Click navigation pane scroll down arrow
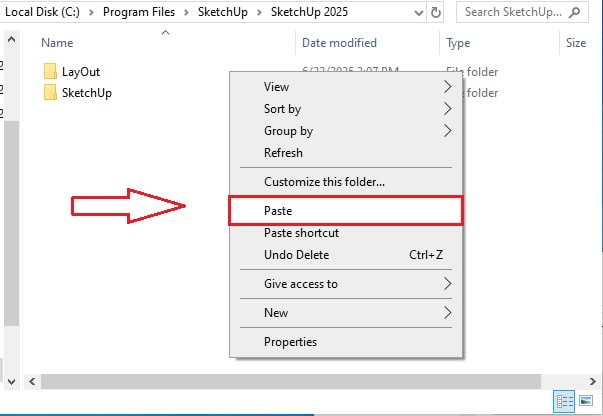This screenshot has width=603, height=416. pyautogui.click(x=12, y=381)
